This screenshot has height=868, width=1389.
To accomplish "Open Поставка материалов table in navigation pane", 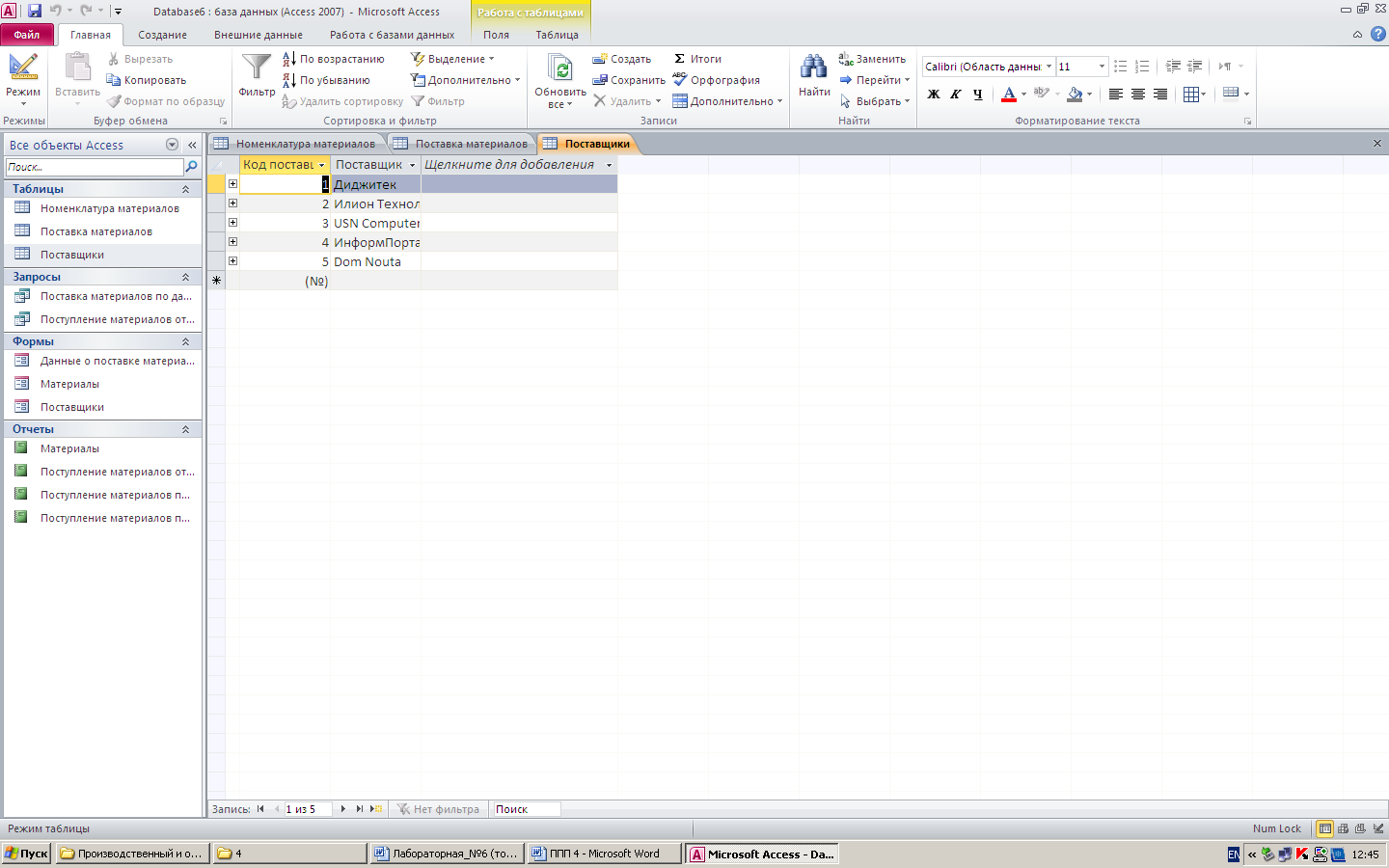I will point(96,231).
